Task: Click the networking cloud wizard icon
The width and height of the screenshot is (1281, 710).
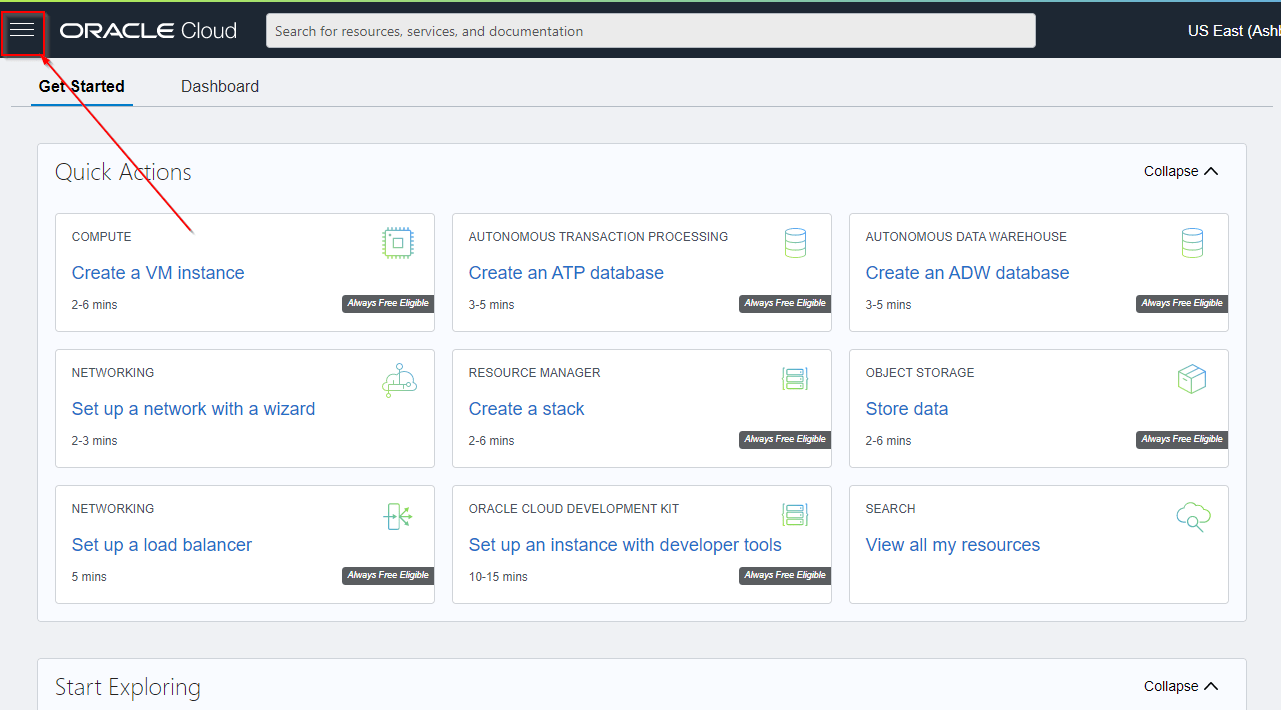Action: [x=398, y=380]
